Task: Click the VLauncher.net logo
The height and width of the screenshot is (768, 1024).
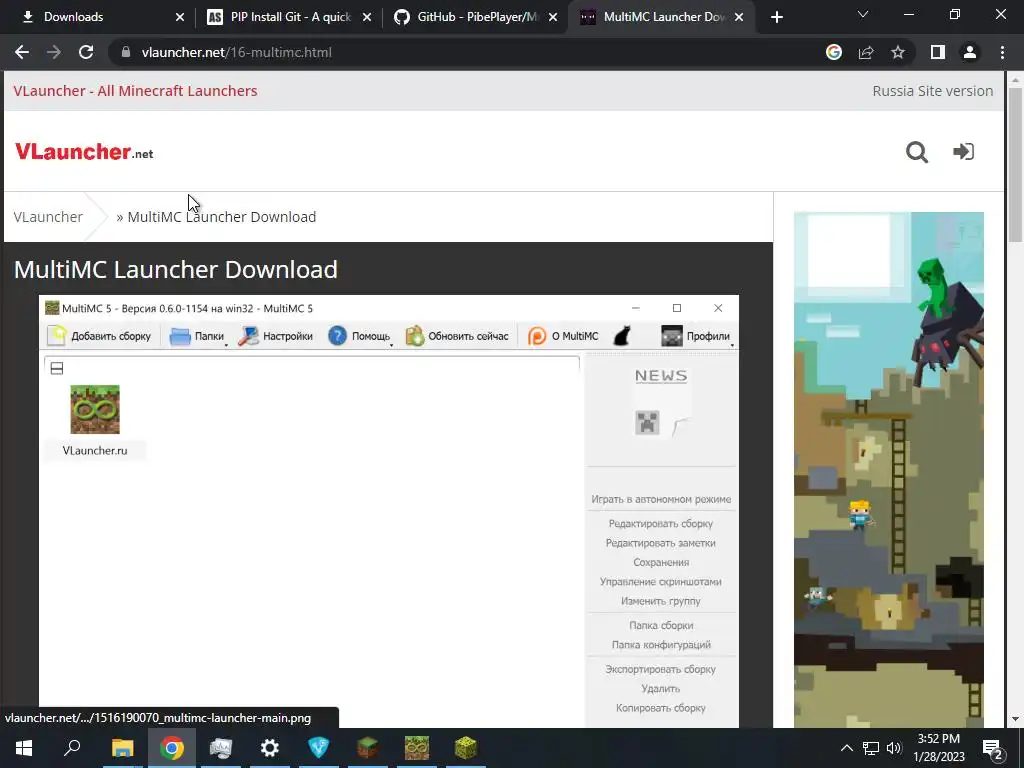Action: (x=84, y=152)
